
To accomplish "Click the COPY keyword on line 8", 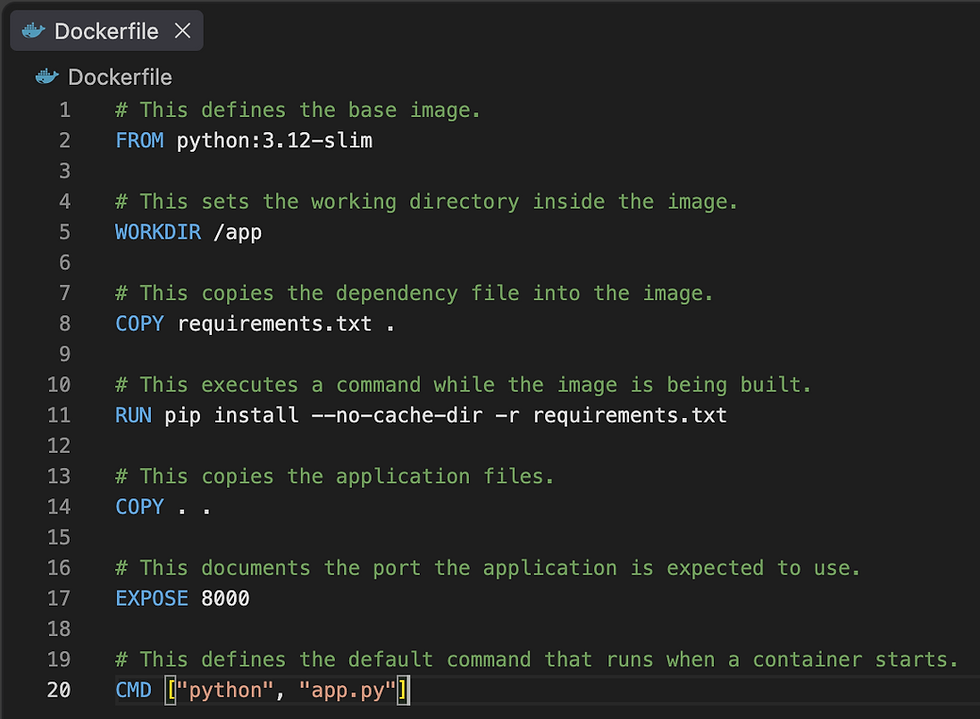I will tap(139, 323).
